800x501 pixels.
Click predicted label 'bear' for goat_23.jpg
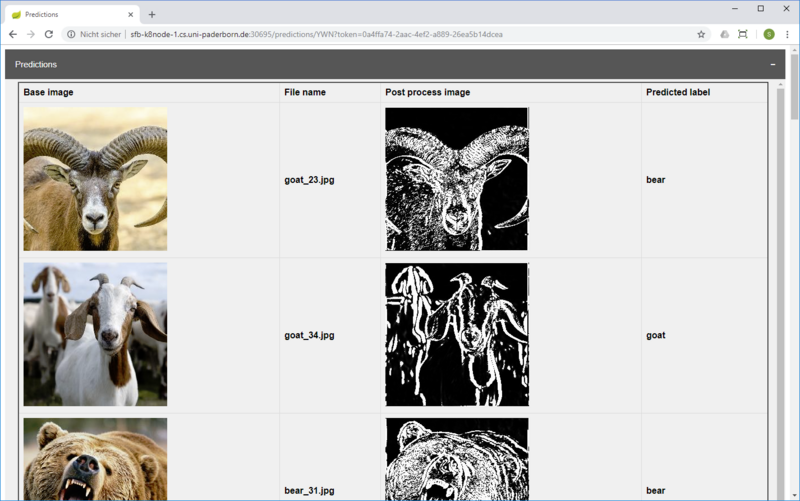click(656, 180)
